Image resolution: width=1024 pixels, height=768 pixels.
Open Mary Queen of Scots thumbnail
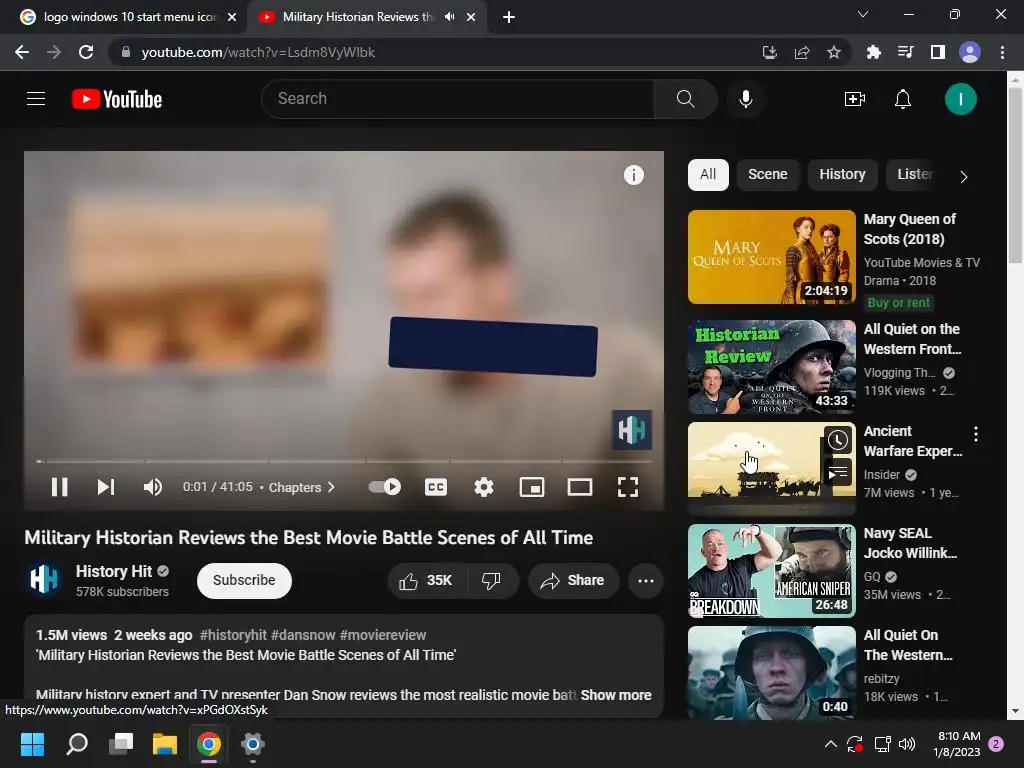(x=771, y=257)
